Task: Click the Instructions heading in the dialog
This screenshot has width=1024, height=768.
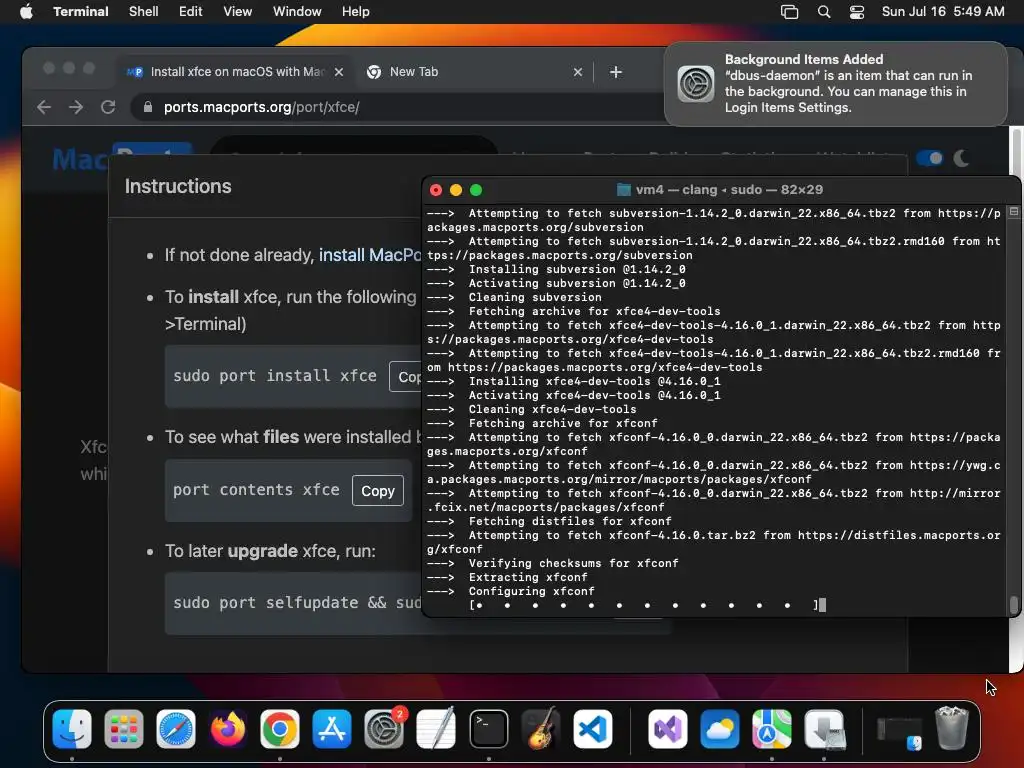Action: pos(178,186)
